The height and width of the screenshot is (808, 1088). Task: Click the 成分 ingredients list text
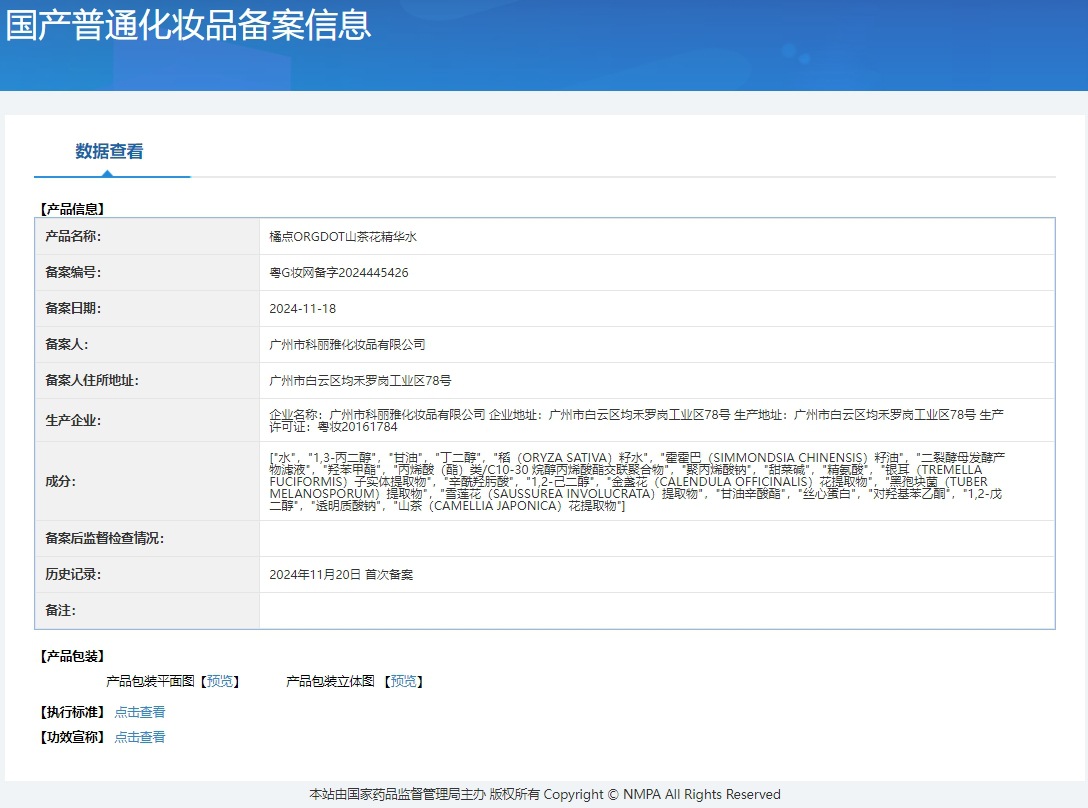pos(637,482)
